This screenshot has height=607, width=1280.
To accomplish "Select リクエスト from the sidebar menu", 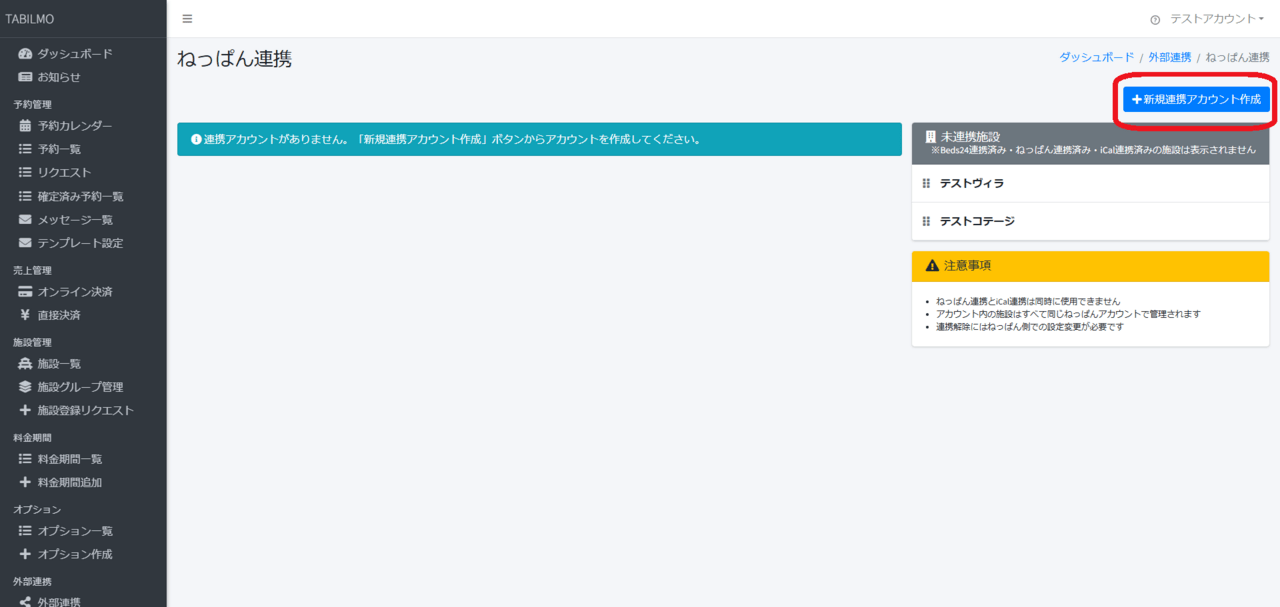I will [x=64, y=173].
